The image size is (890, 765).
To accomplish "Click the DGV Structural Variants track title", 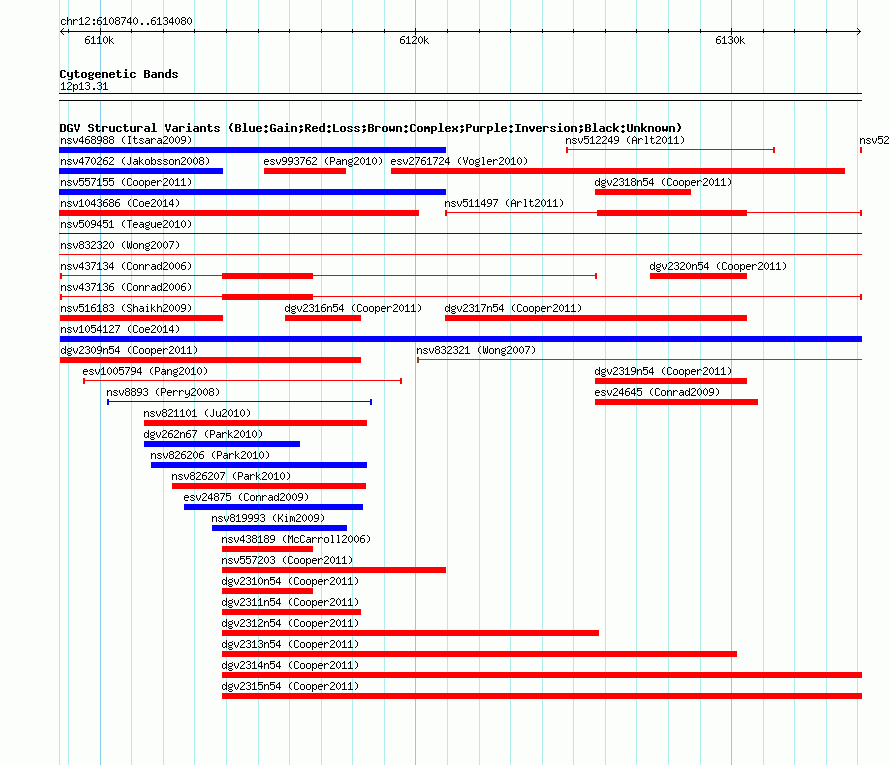I will 371,128.
